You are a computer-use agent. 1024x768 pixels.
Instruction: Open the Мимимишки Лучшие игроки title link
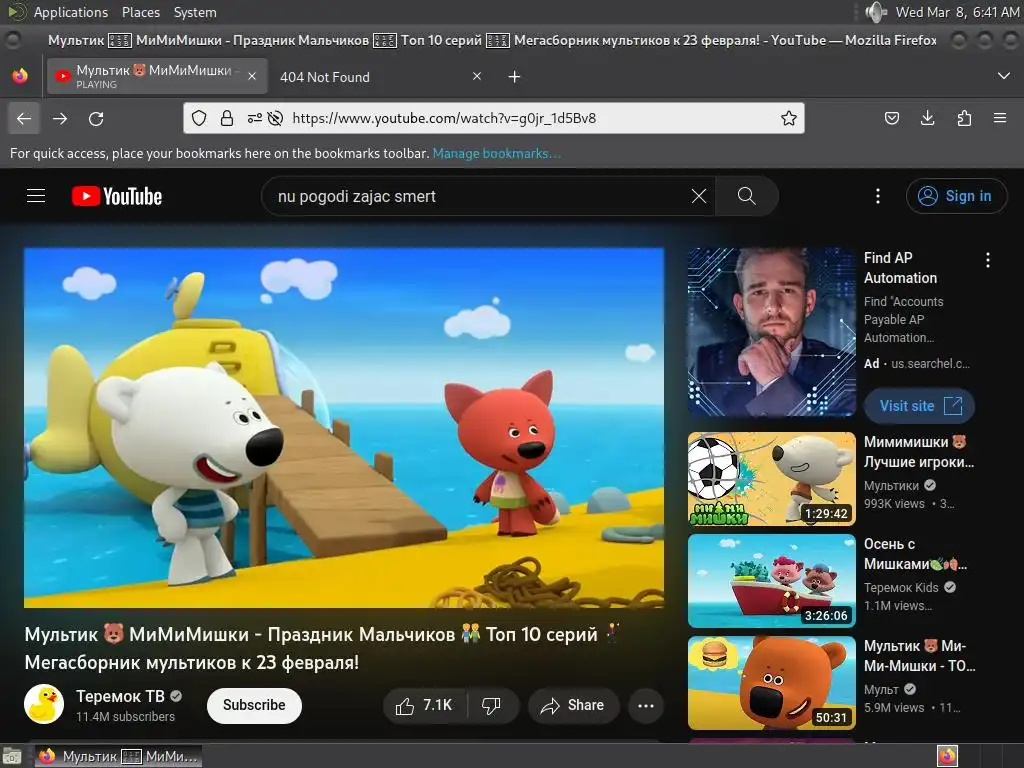coord(918,452)
